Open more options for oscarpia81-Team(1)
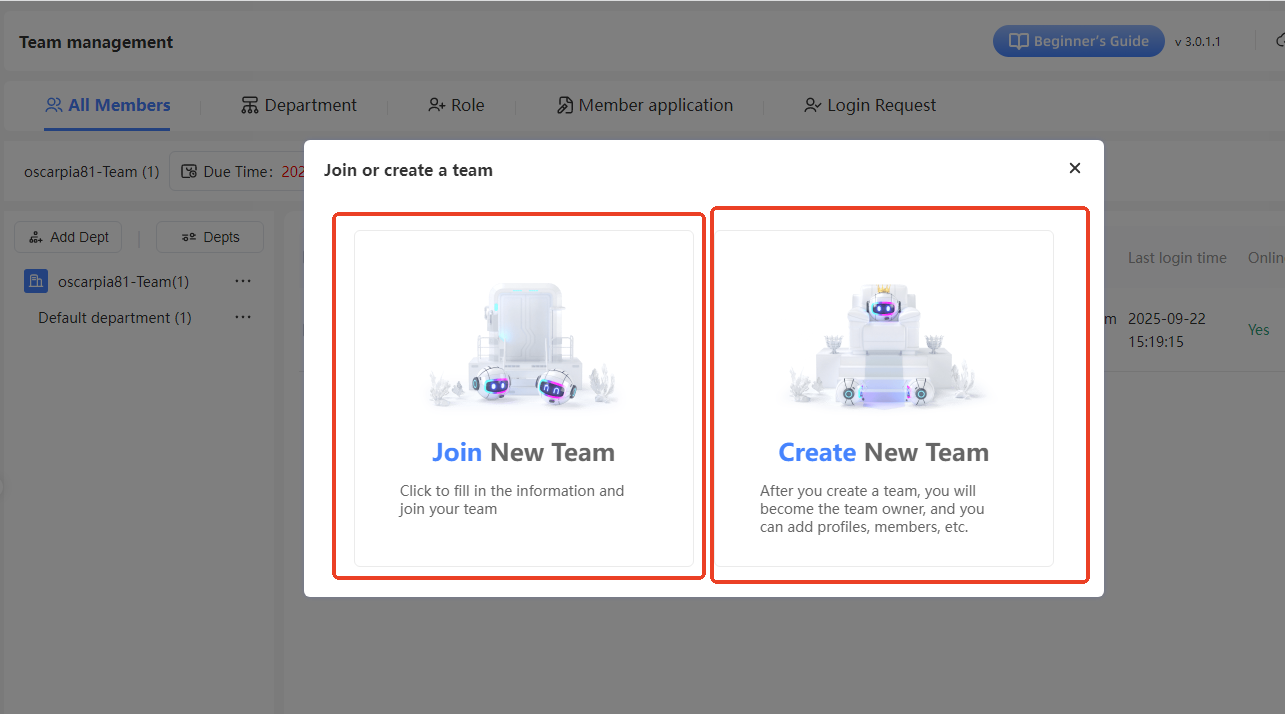The width and height of the screenshot is (1285, 714). pyautogui.click(x=243, y=282)
